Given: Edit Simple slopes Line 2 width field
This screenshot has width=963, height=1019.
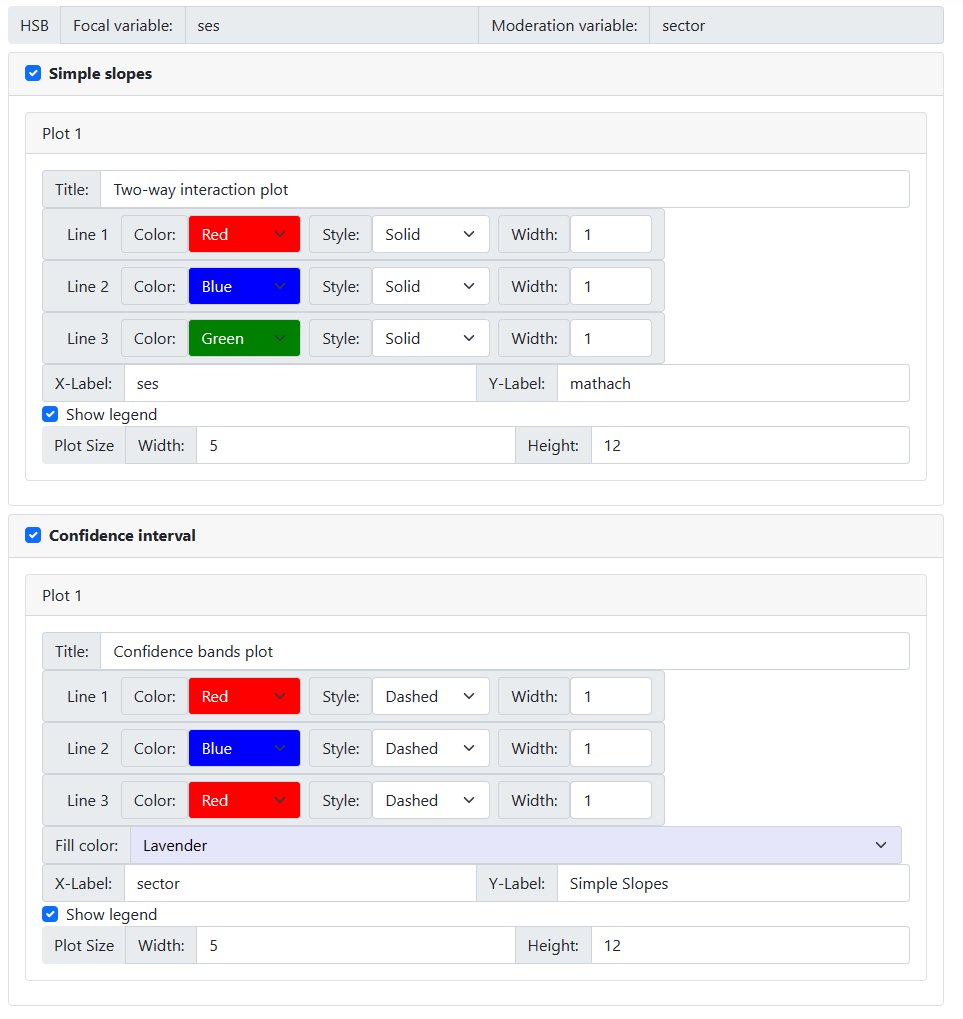Looking at the screenshot, I should tap(610, 287).
